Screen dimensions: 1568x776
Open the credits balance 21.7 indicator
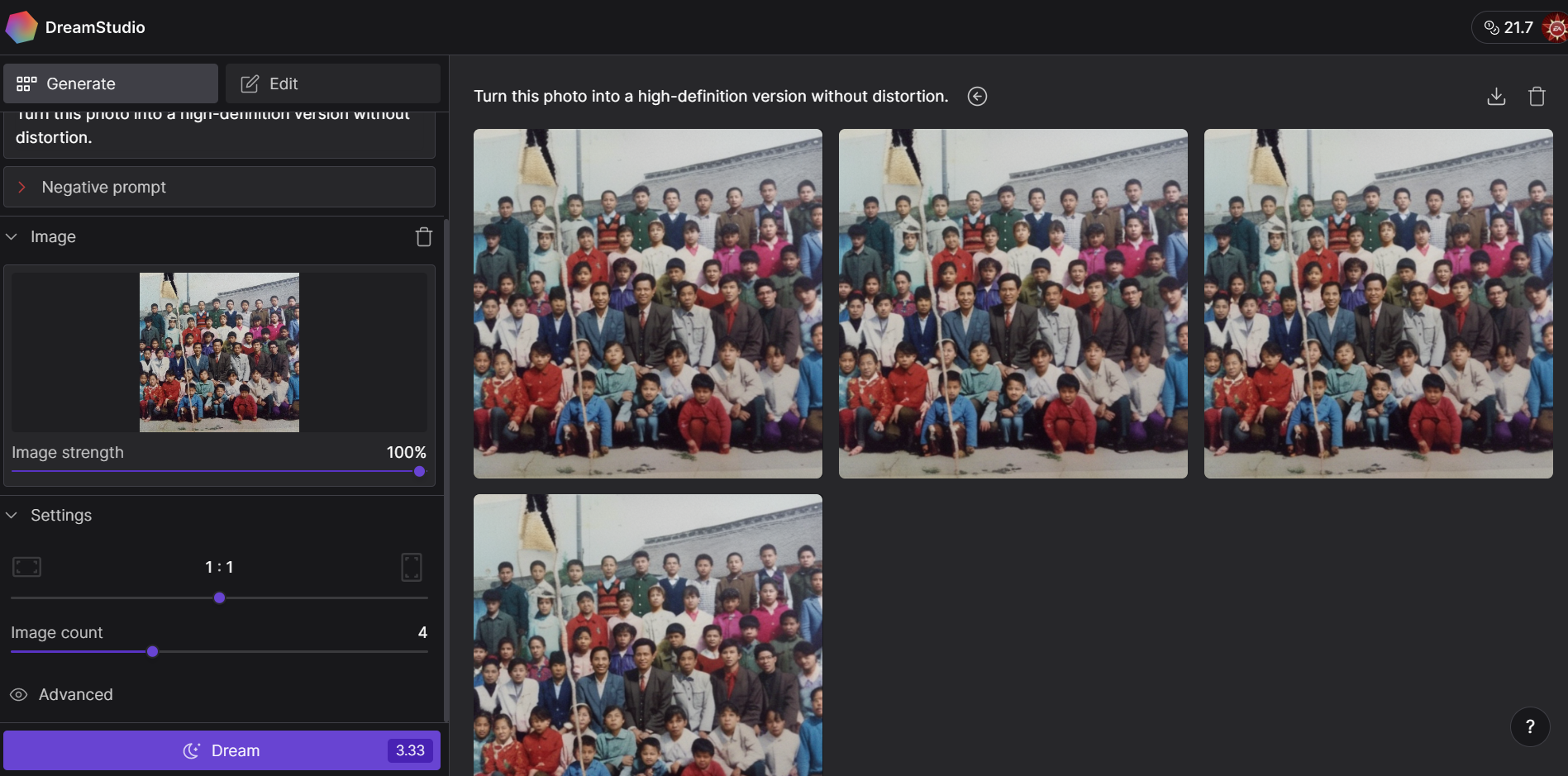click(1508, 27)
